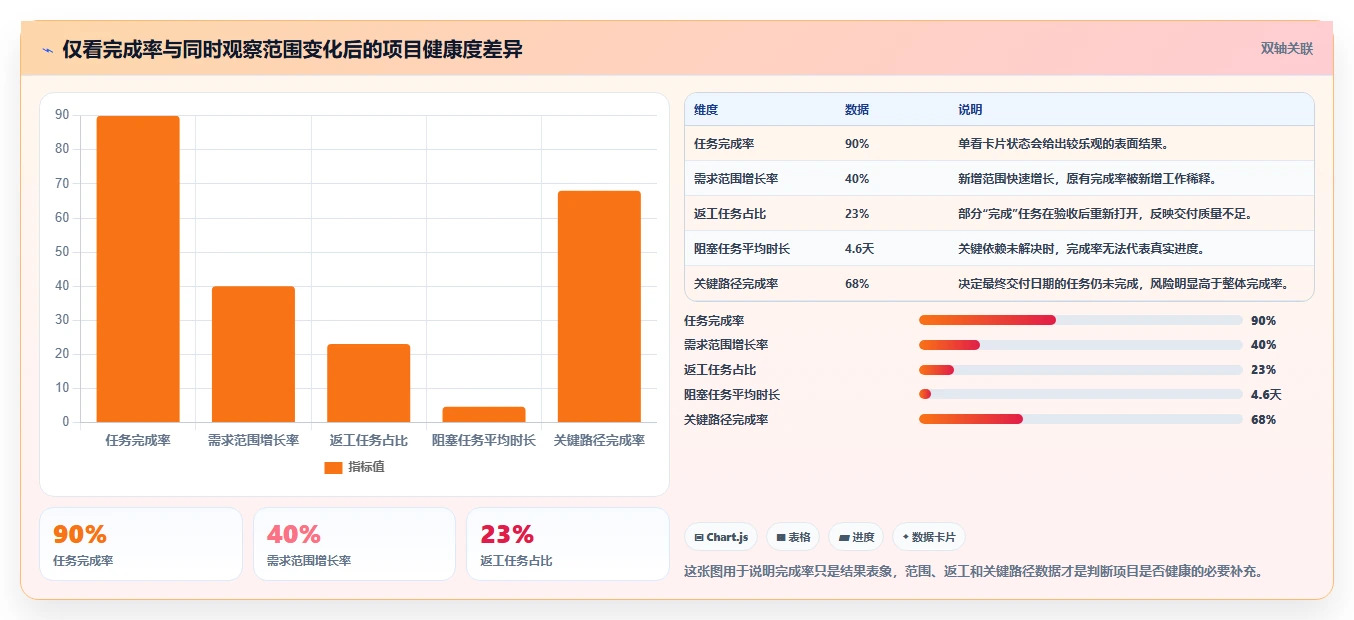Click the 0 value on the y-axis

point(66,422)
